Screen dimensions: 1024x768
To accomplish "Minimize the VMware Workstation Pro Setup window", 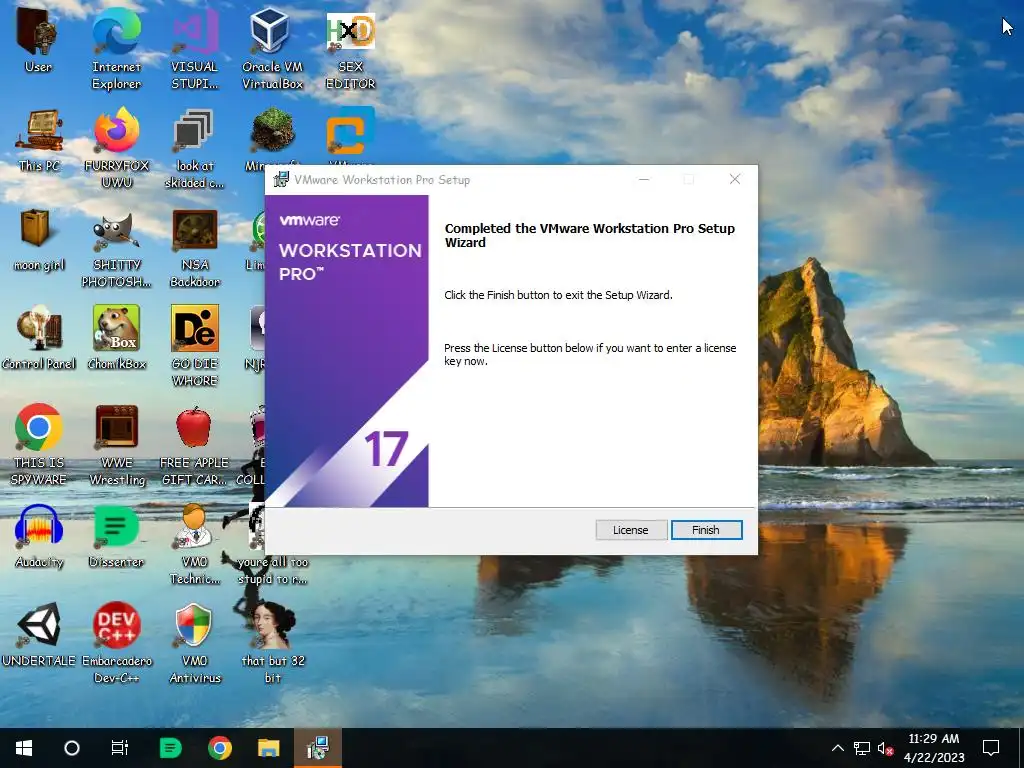I will 644,180.
